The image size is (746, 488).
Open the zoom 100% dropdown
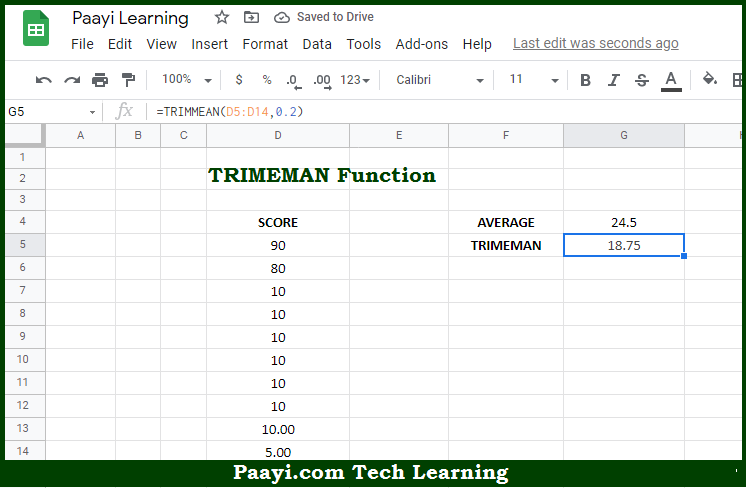pos(186,79)
